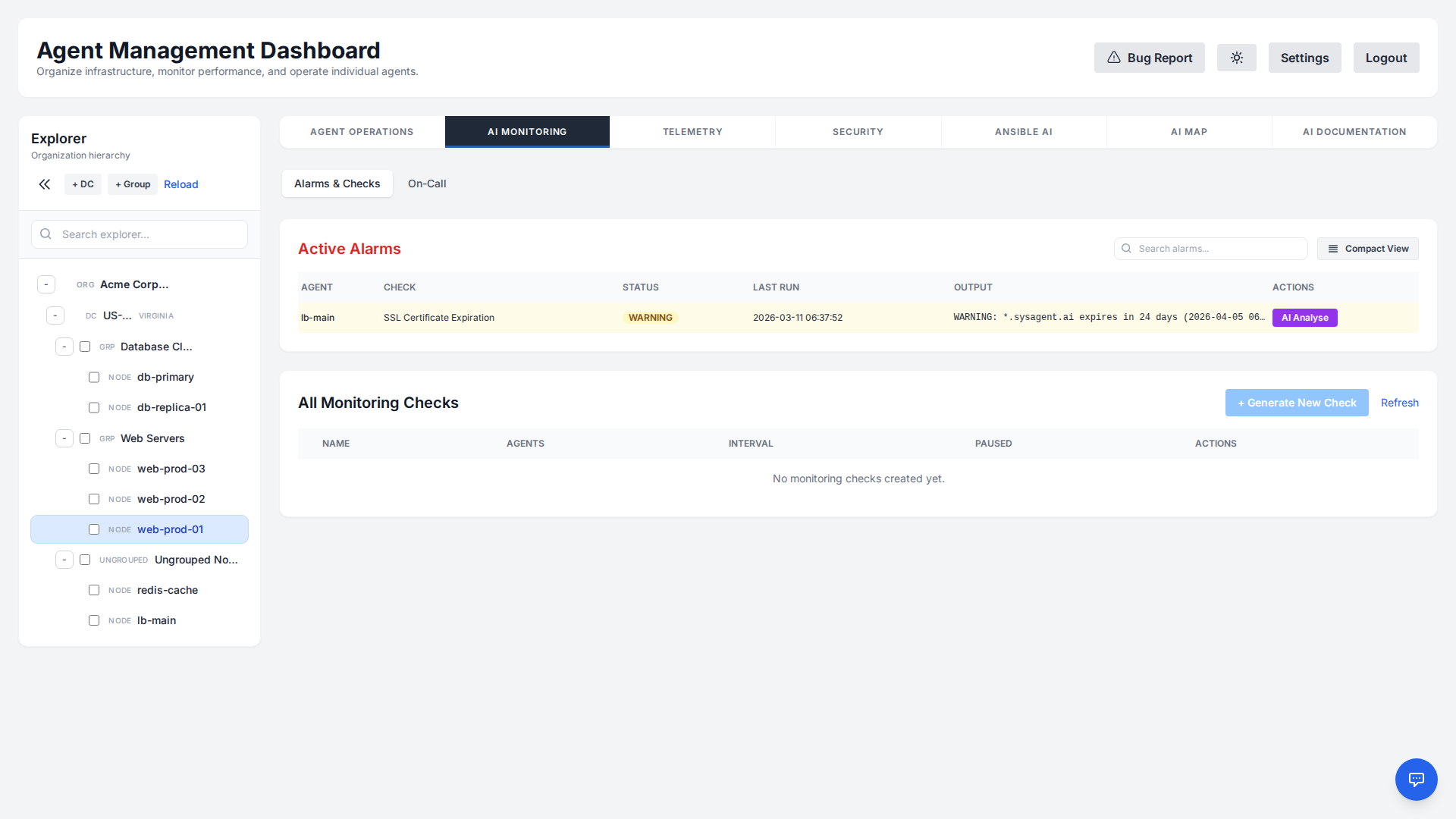Collapse the US- Virginia datacenter node
Image resolution: width=1456 pixels, height=819 pixels.
pyautogui.click(x=55, y=315)
